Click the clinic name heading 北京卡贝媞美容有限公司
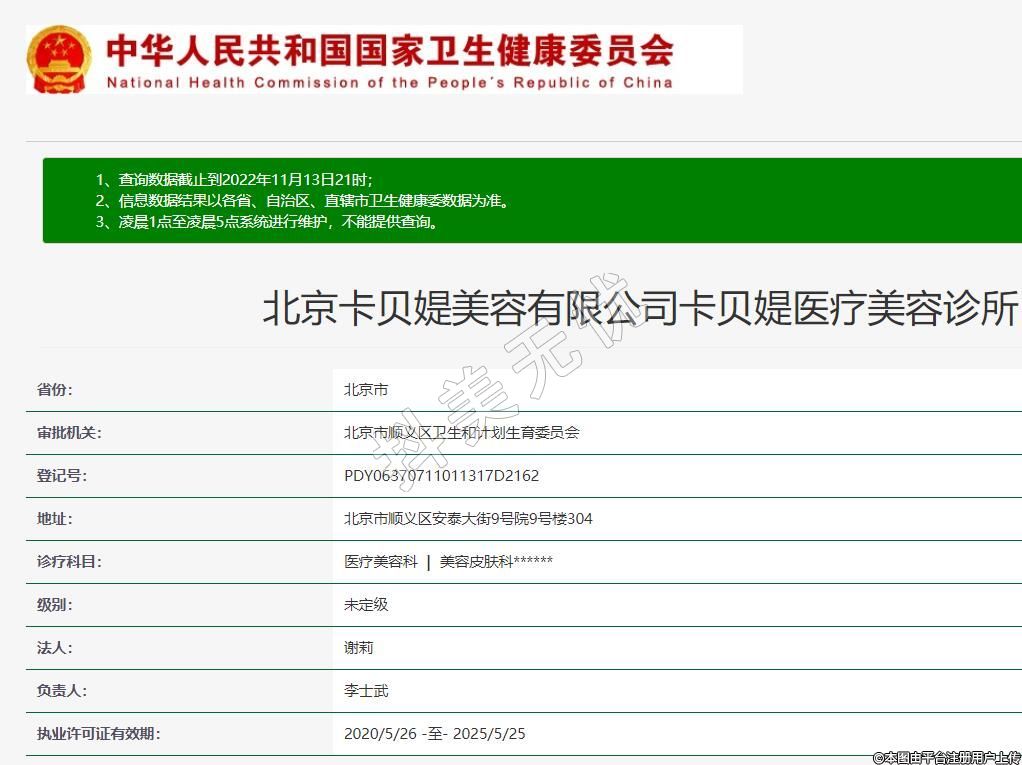1022x765 pixels. pos(640,308)
